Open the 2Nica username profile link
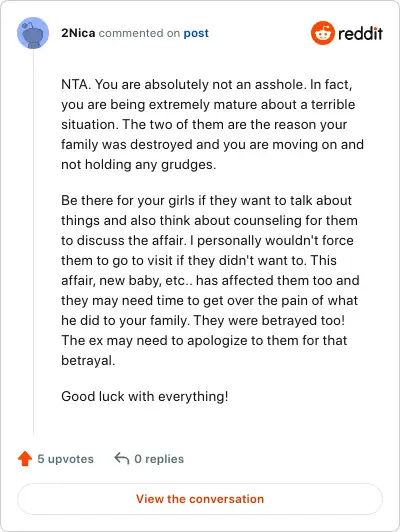 (x=78, y=33)
